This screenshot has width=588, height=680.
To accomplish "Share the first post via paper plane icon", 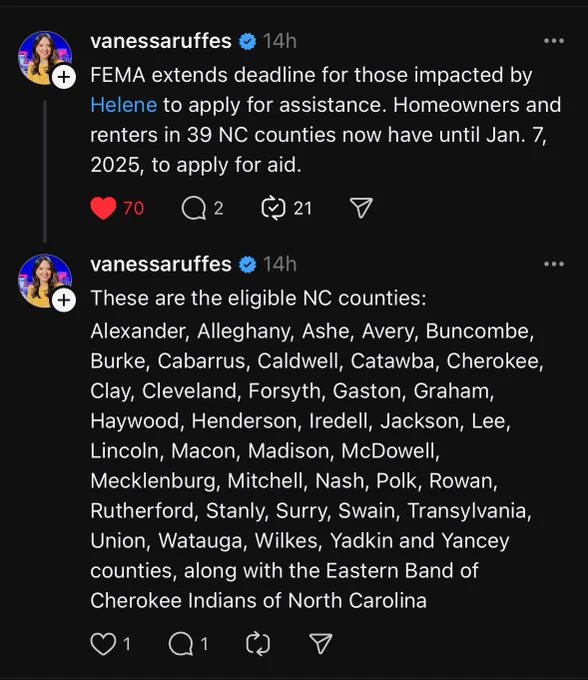I will click(x=361, y=208).
